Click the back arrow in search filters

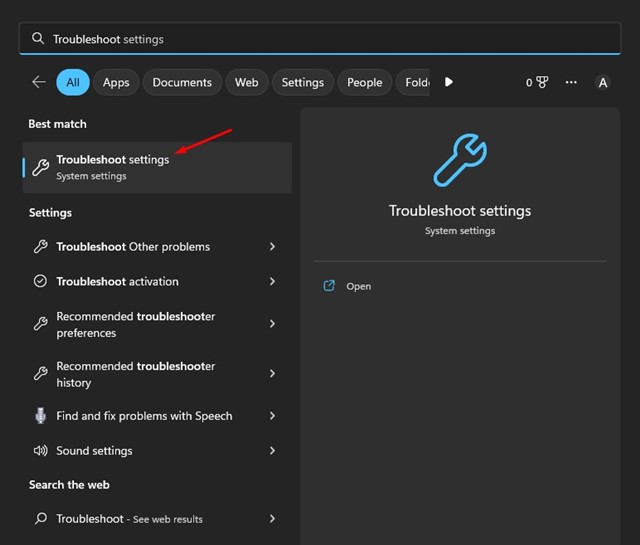39,82
